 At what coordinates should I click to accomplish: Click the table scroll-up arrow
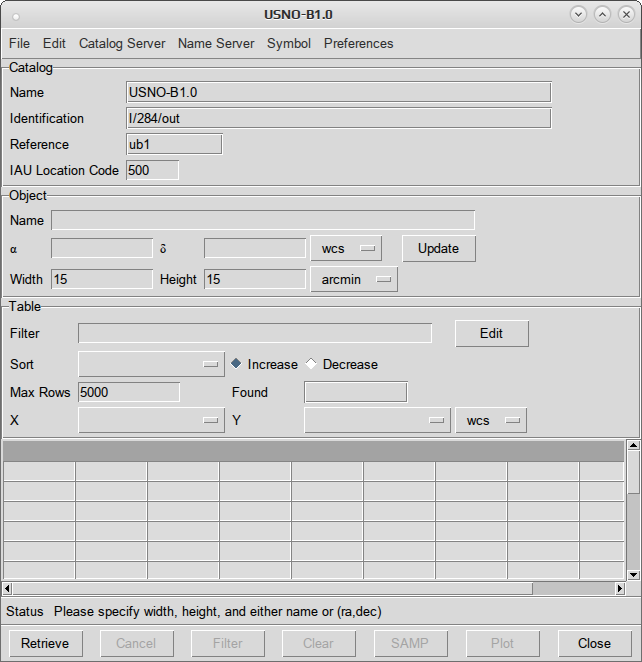pos(633,445)
